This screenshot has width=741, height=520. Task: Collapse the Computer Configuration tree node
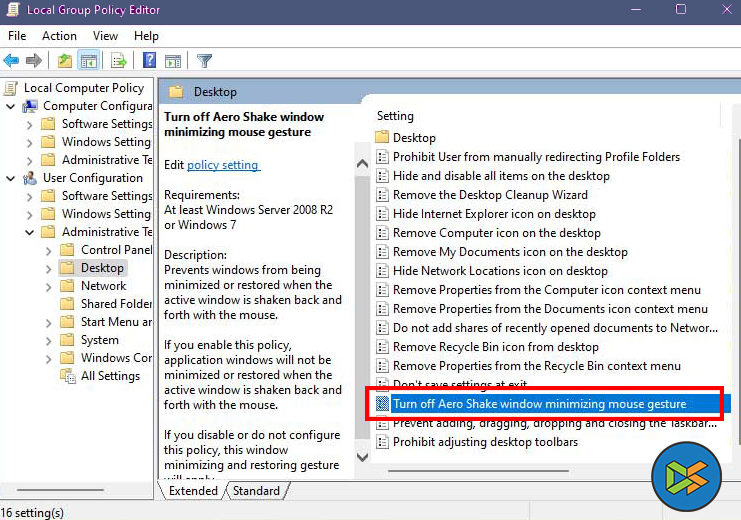click(x=11, y=106)
